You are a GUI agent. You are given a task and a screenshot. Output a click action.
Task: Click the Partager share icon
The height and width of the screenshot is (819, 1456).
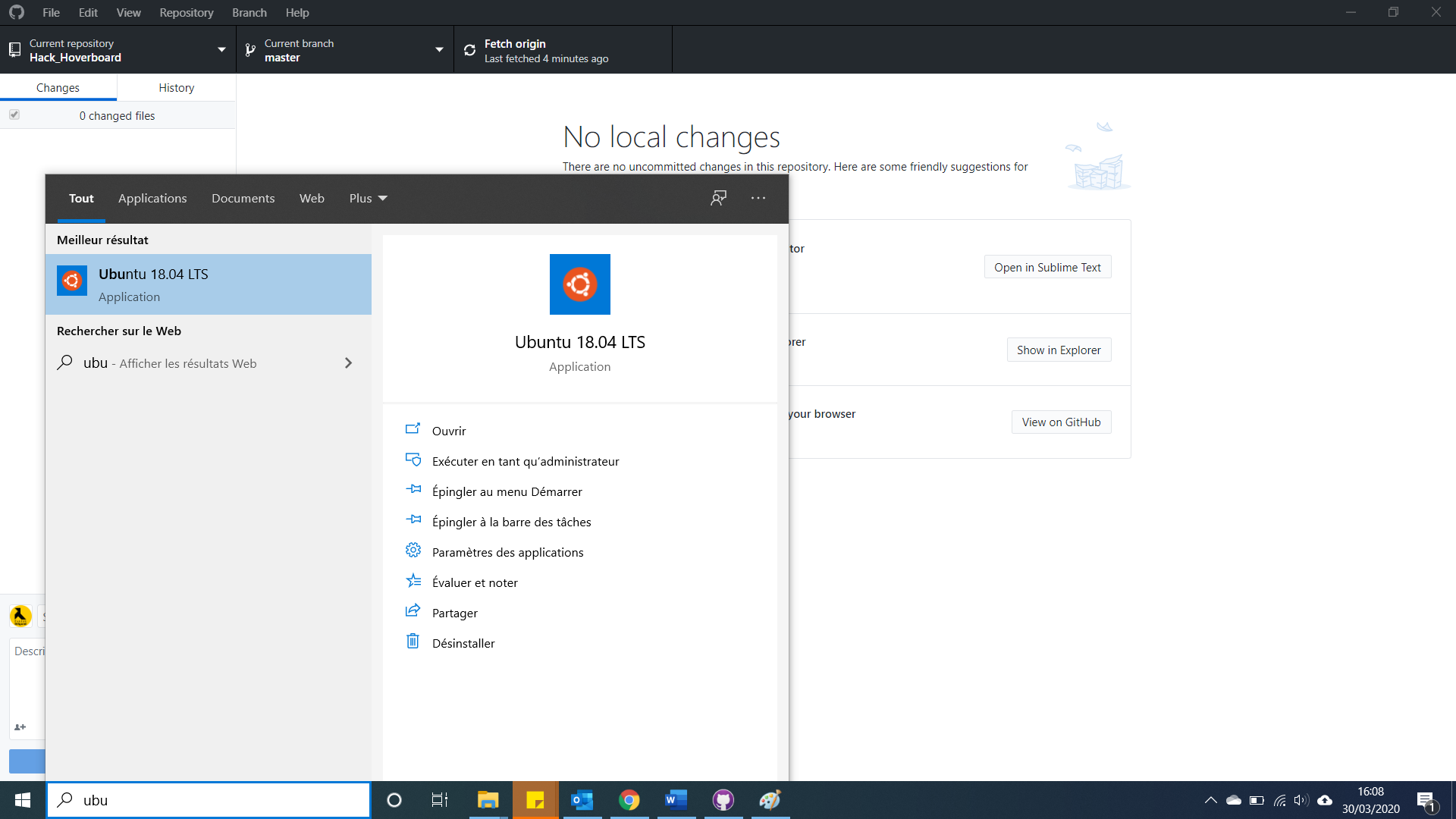pyautogui.click(x=413, y=611)
